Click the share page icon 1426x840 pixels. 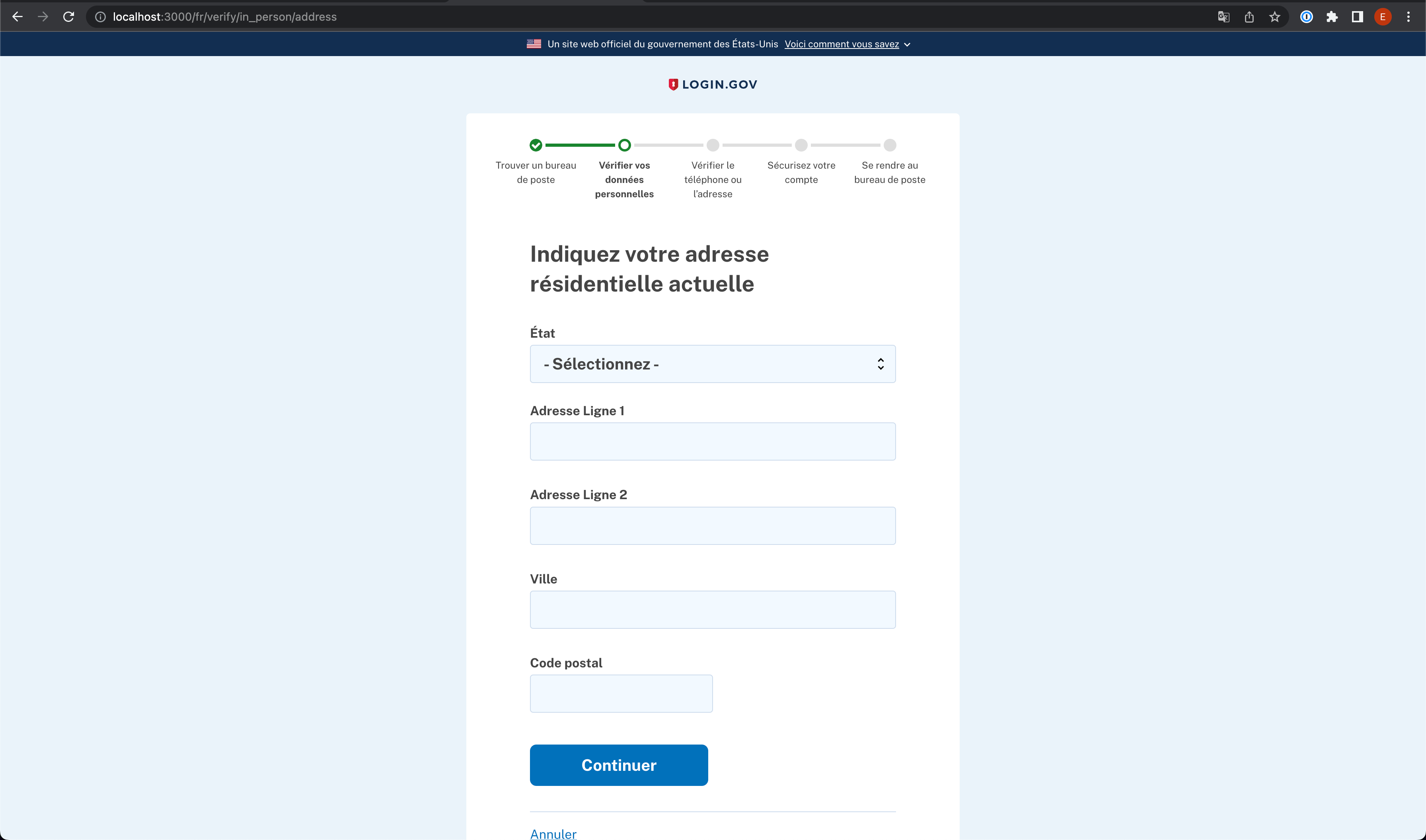[1249, 17]
